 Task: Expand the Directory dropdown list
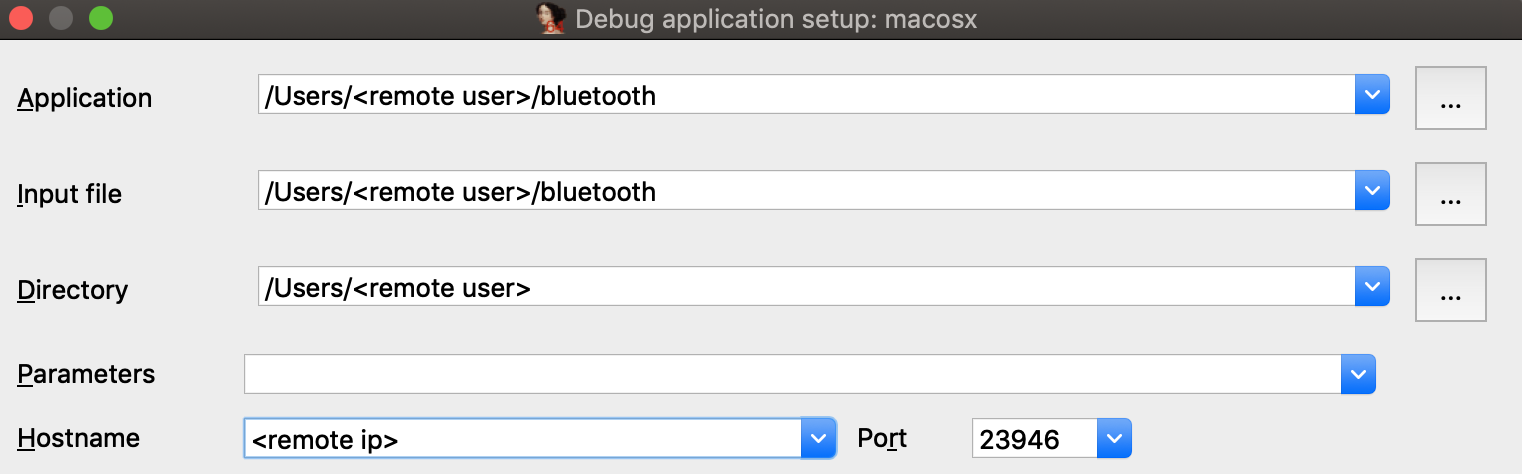pos(1372,288)
